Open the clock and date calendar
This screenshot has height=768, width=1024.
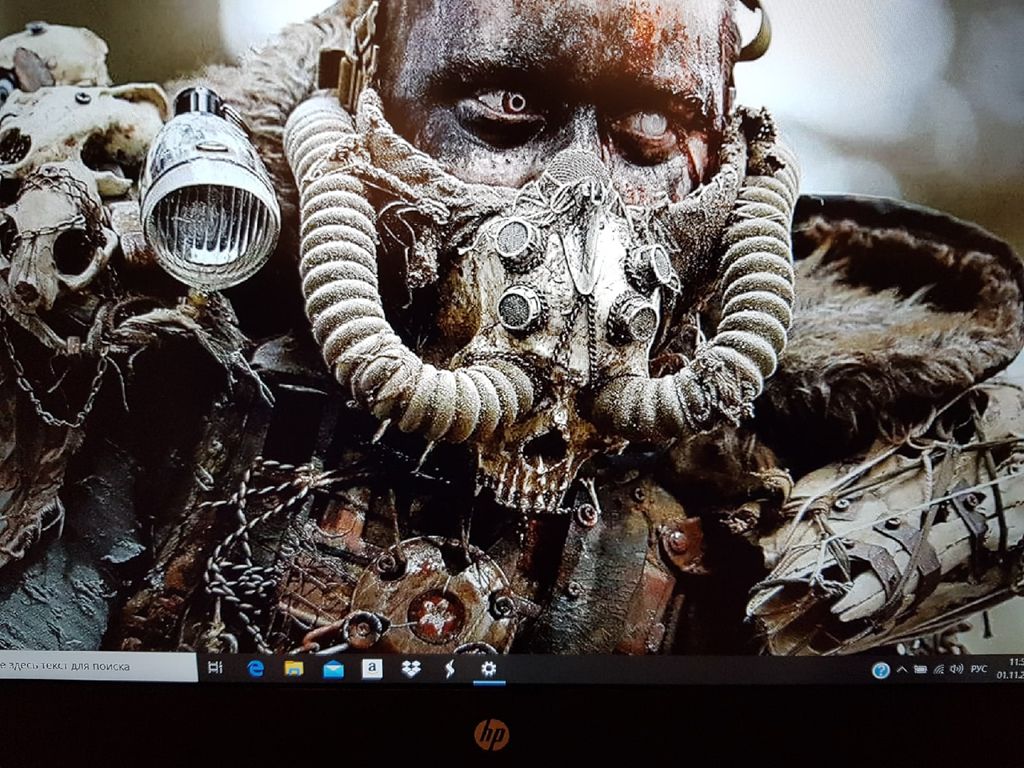(x=1012, y=668)
